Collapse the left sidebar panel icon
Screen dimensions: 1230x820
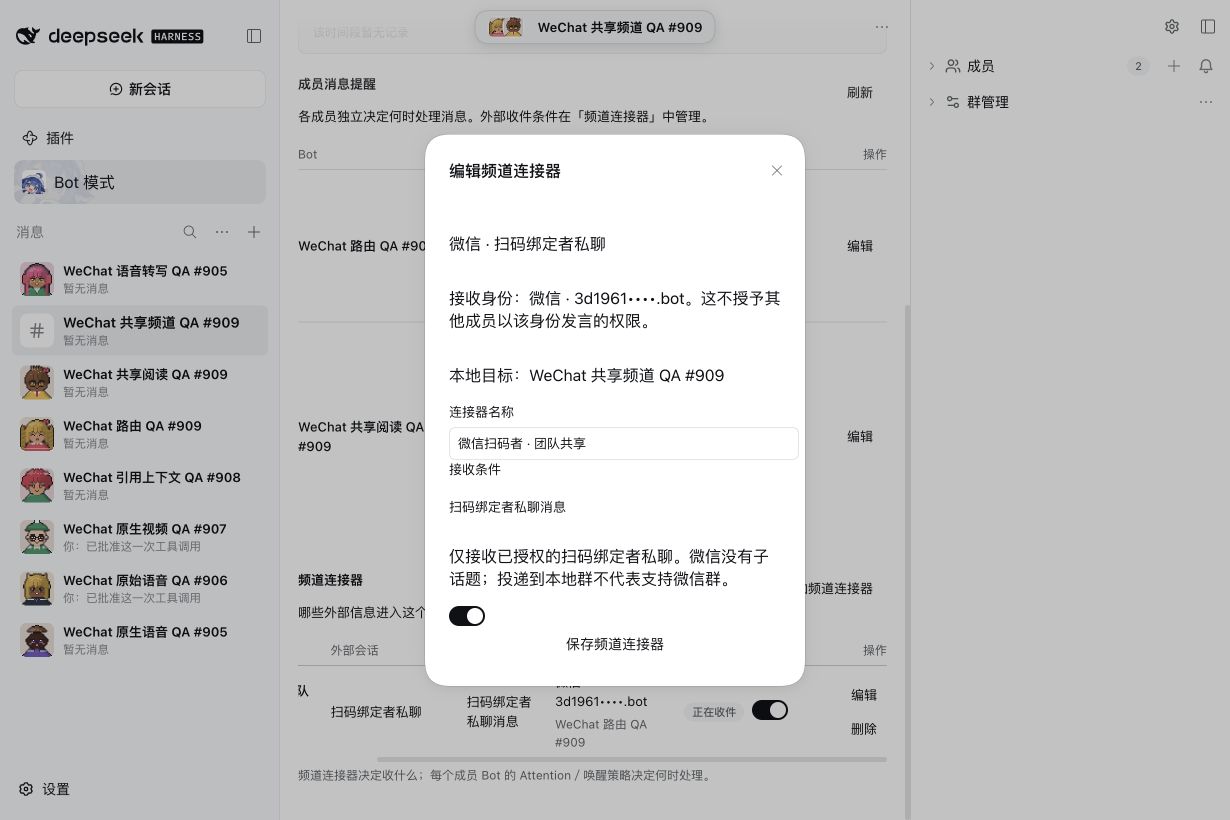254,36
